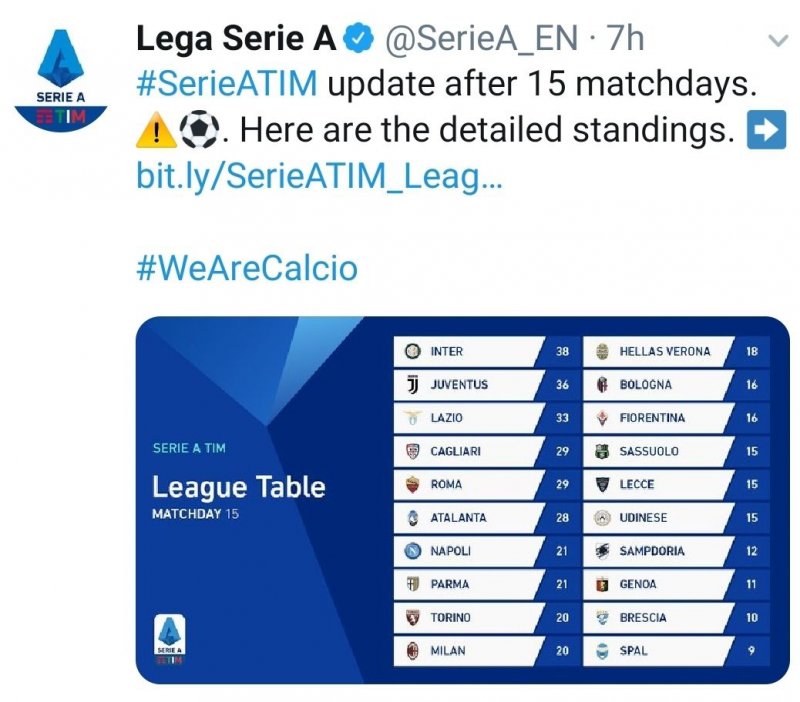Click the 7h tweet timestamp
The height and width of the screenshot is (702, 800).
pyautogui.click(x=625, y=39)
